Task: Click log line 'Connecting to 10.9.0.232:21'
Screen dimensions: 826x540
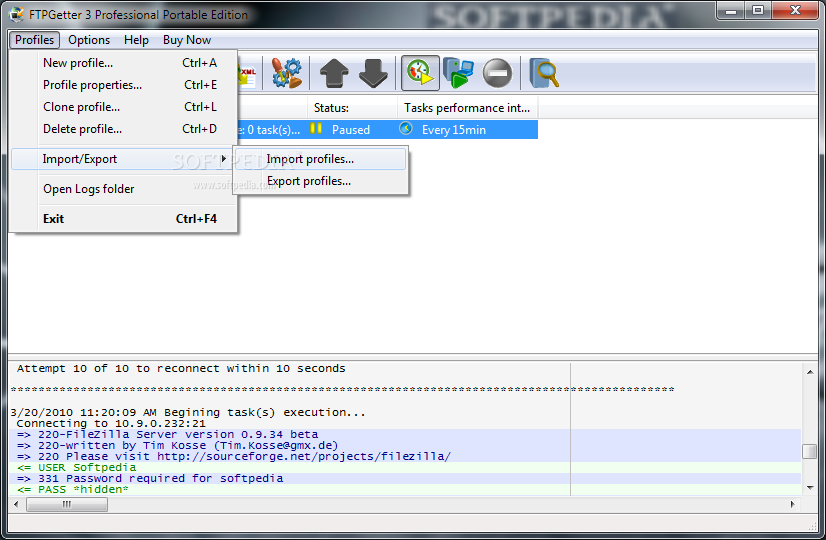Action: (x=111, y=424)
